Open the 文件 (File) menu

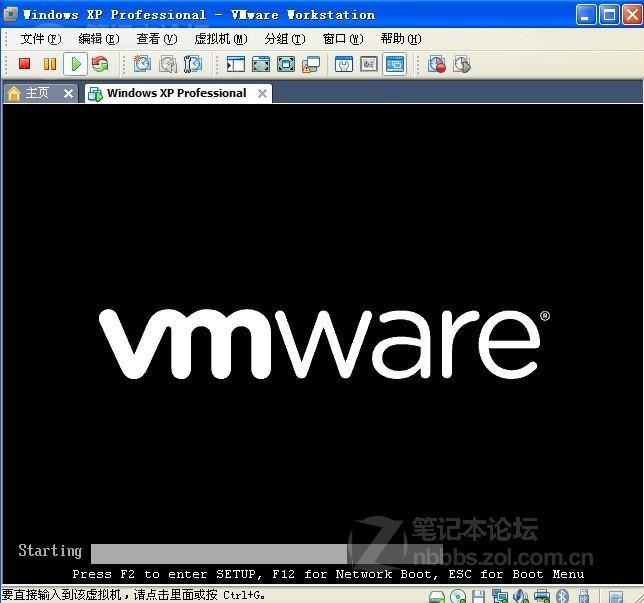(x=40, y=39)
